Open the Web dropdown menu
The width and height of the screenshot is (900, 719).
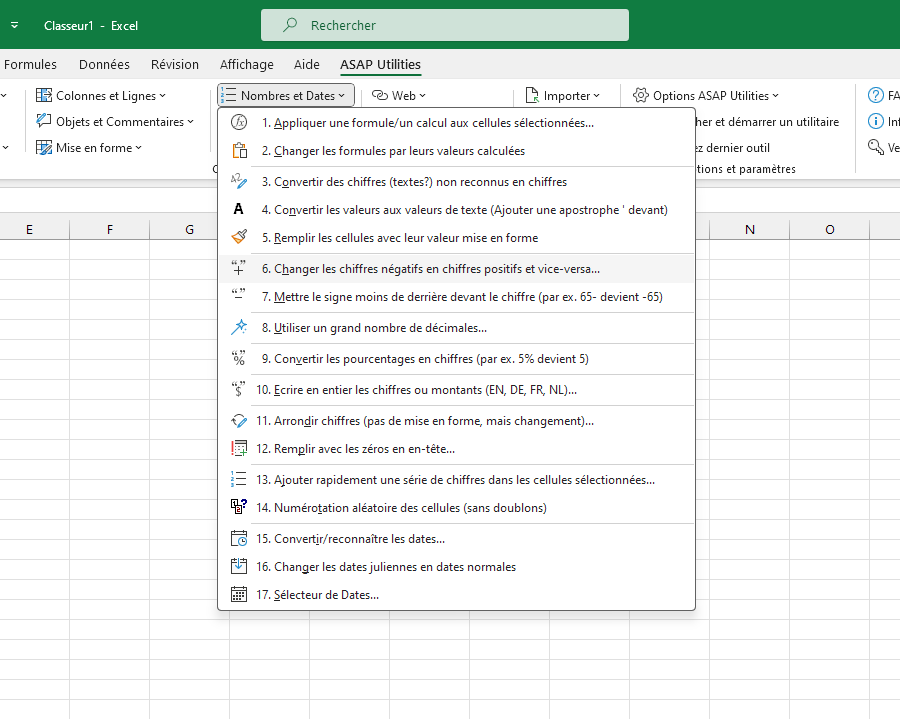(x=399, y=96)
